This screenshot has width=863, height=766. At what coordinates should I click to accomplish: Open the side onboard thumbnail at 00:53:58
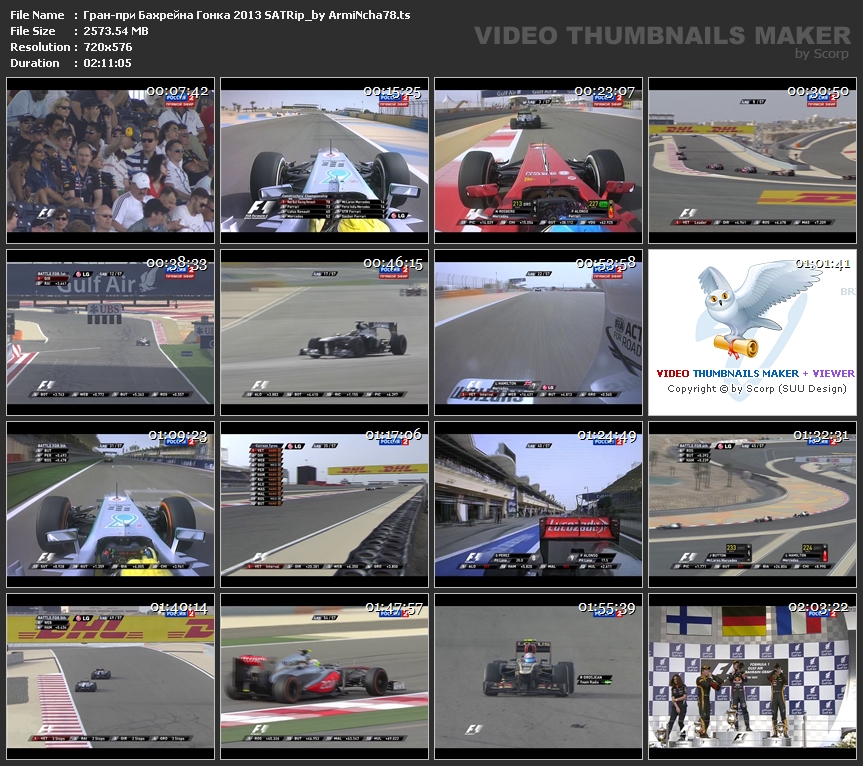point(538,332)
